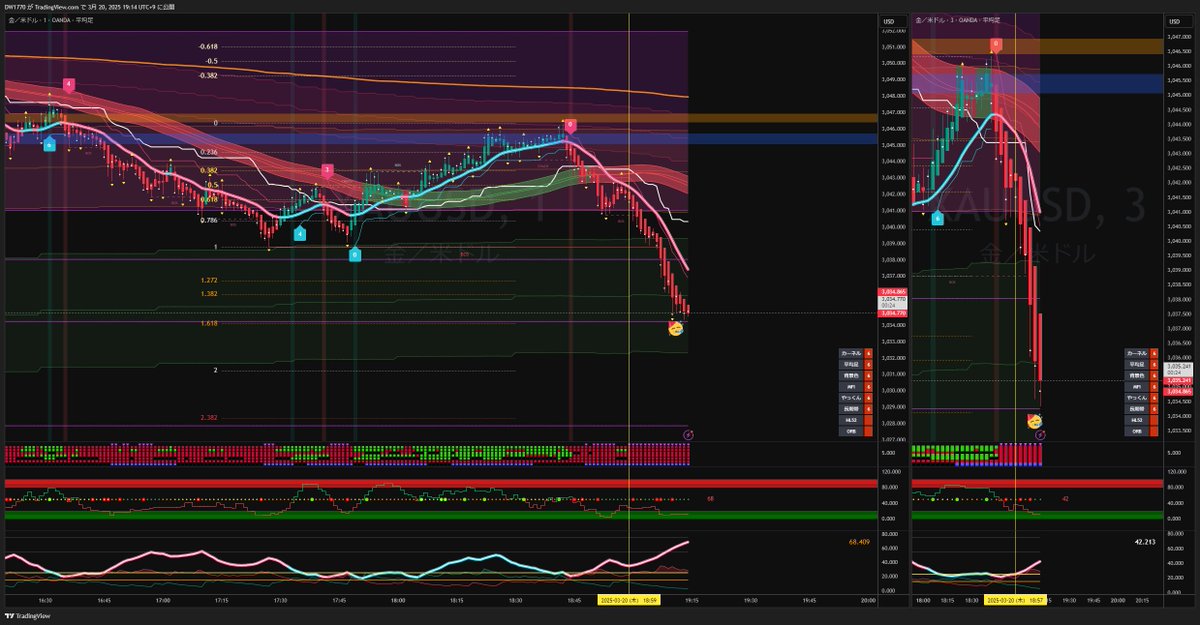
Task: Select 背景色 row in the right chart table
Action: click(x=1142, y=375)
